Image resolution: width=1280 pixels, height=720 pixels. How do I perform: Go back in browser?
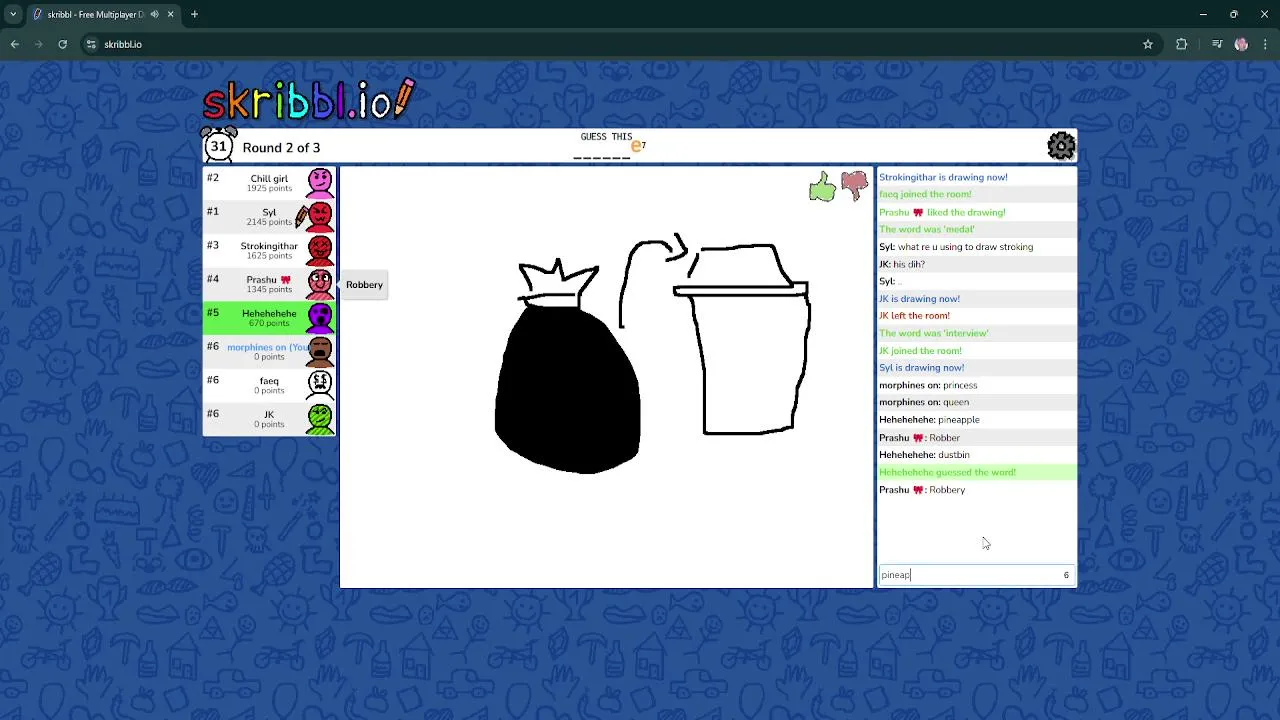click(x=15, y=44)
